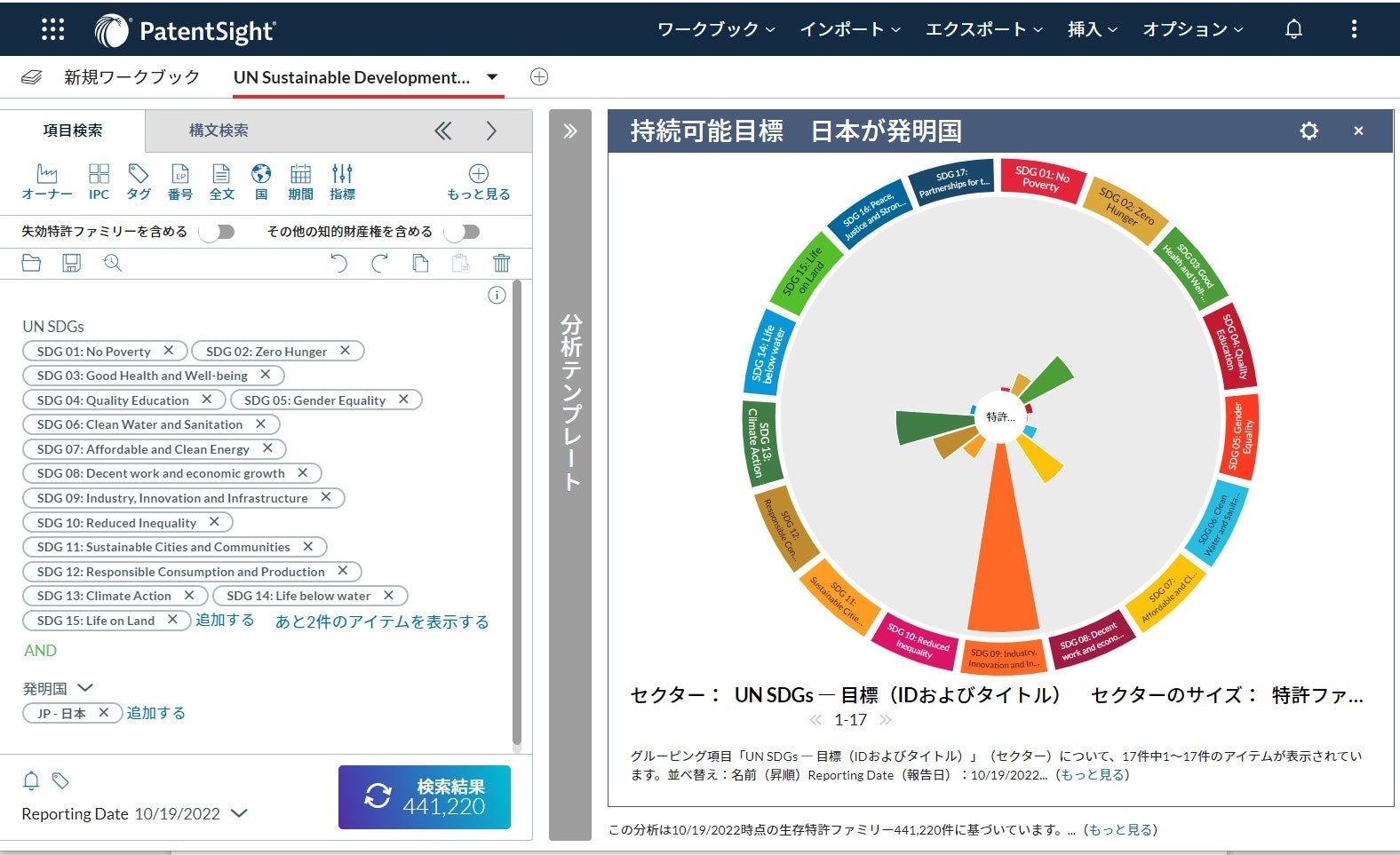This screenshot has width=1400, height=855.
Task: Click the tag icon below query
Action: coord(60,780)
